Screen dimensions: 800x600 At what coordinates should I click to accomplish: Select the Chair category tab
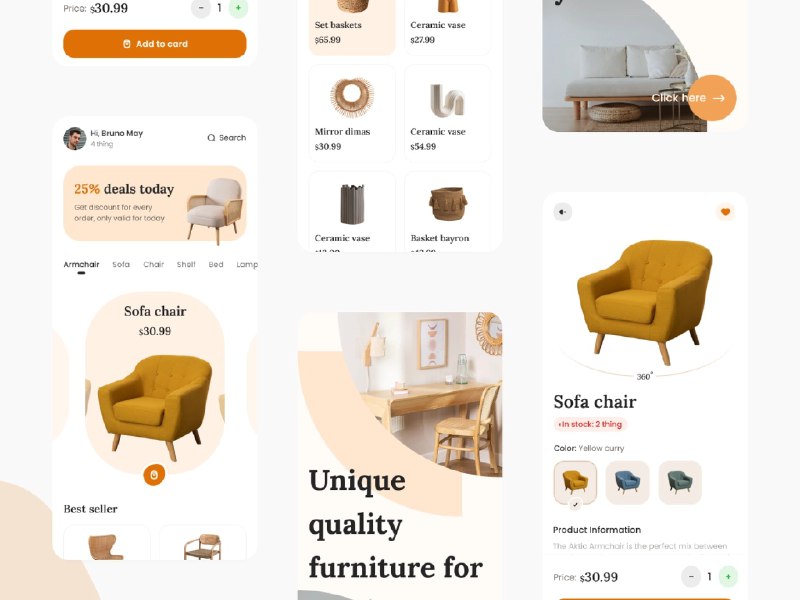[154, 264]
